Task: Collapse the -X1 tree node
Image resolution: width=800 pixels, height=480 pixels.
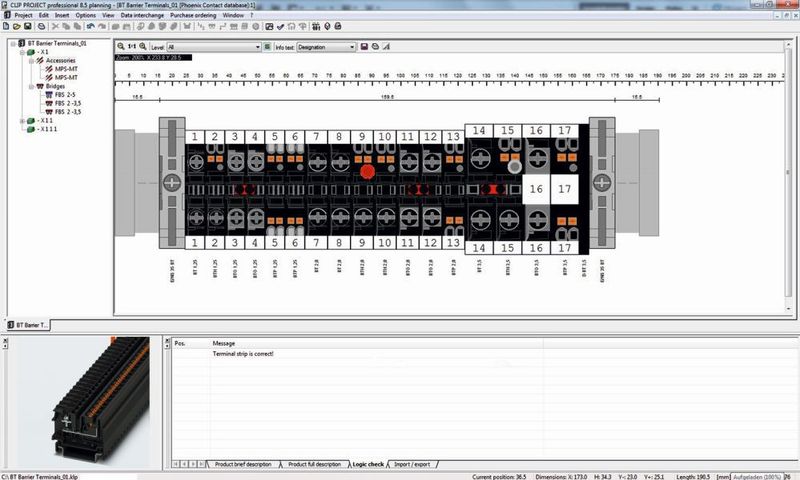Action: pos(22,52)
